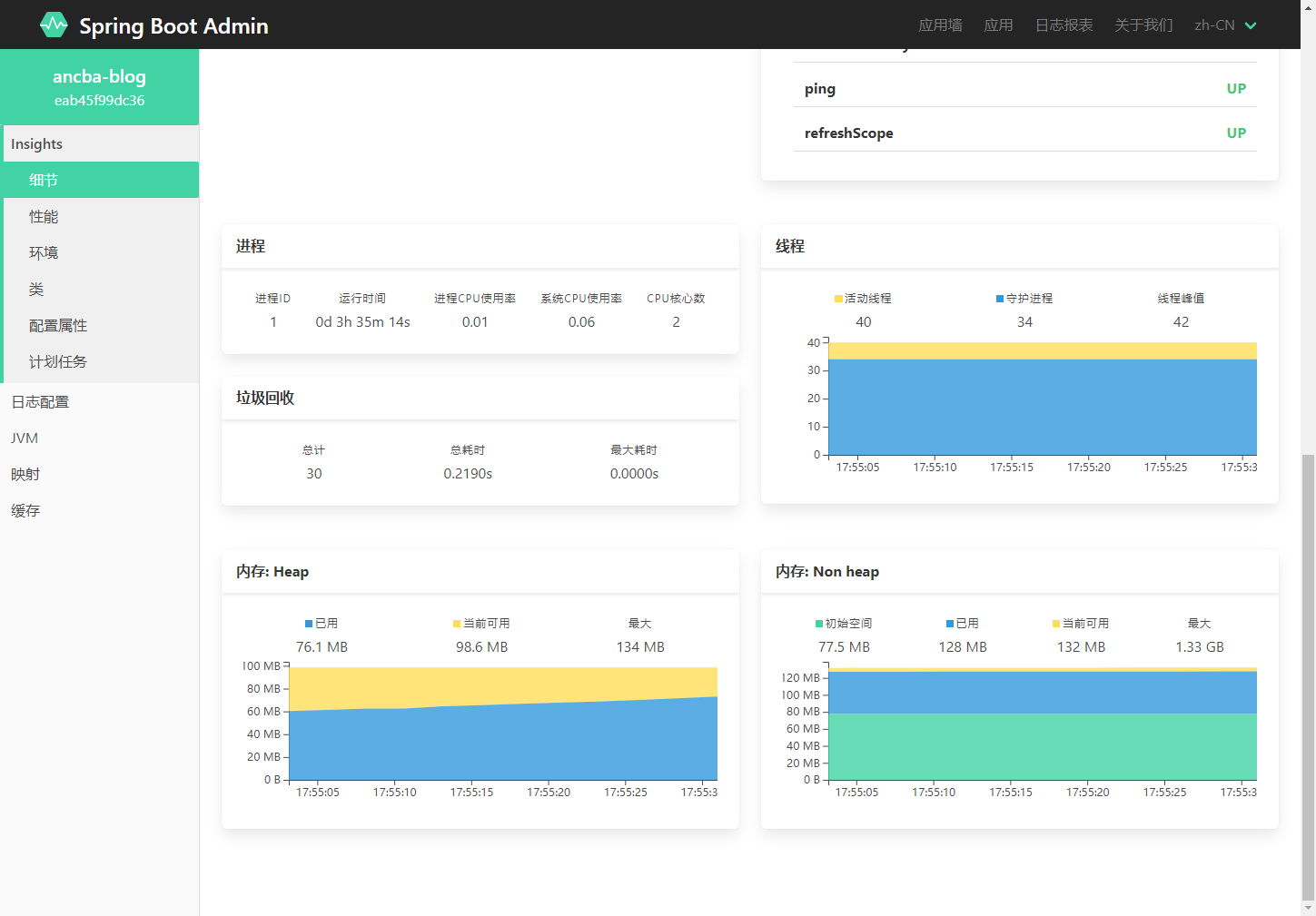Click the UP status next to refreshScope
Screen dimensions: 1316x916
(1236, 133)
